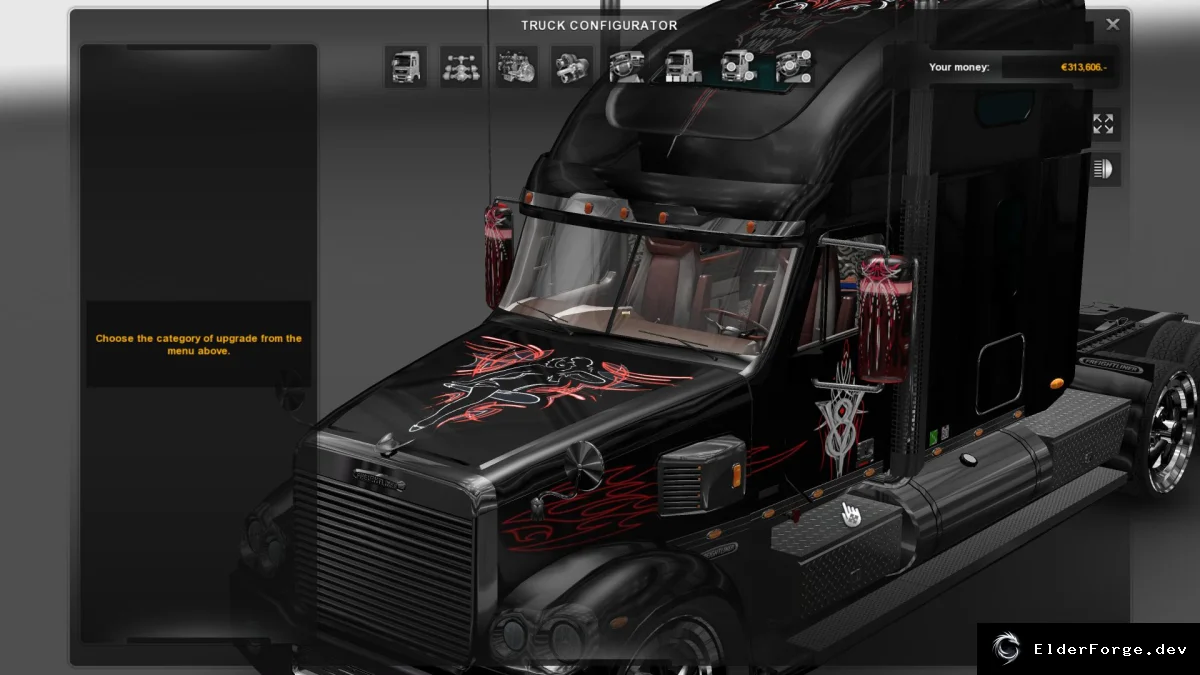Close the Truck Configurator window
The height and width of the screenshot is (675, 1200).
tap(1113, 24)
